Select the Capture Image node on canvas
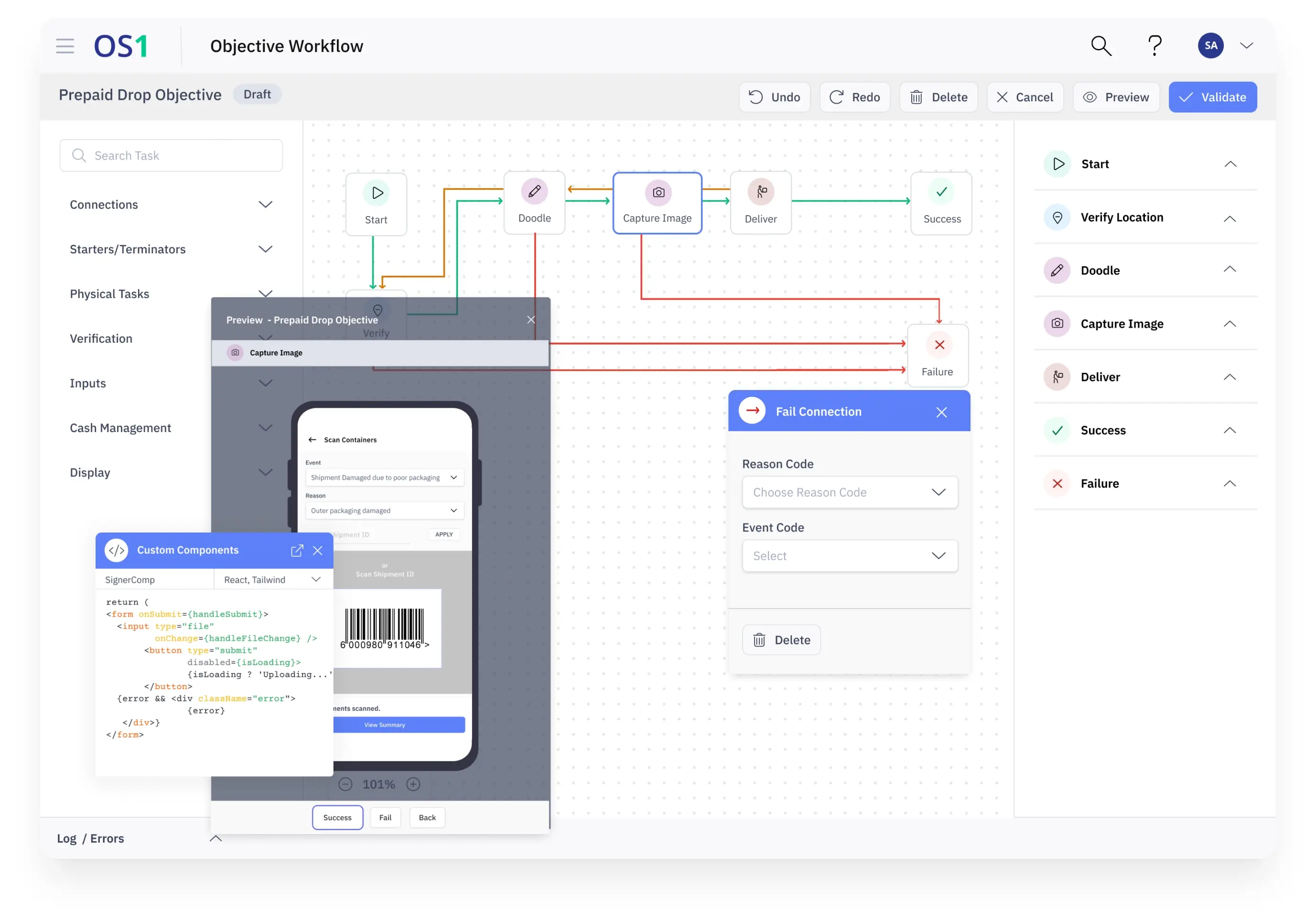The width and height of the screenshot is (1316, 922). tap(658, 203)
